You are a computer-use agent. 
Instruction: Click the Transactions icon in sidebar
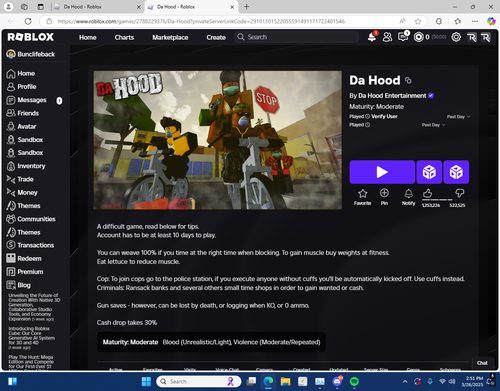[11, 245]
